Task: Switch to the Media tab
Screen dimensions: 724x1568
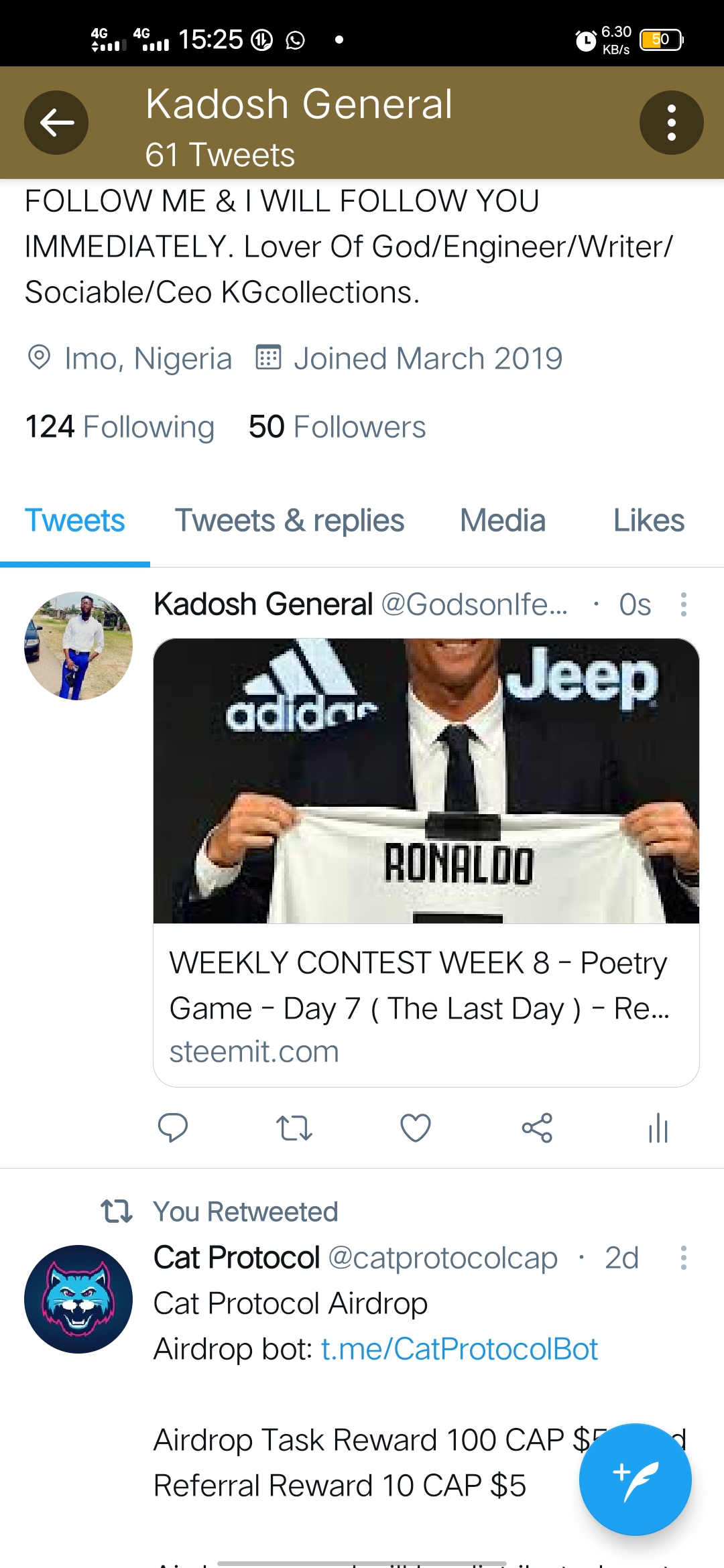Action: tap(502, 521)
